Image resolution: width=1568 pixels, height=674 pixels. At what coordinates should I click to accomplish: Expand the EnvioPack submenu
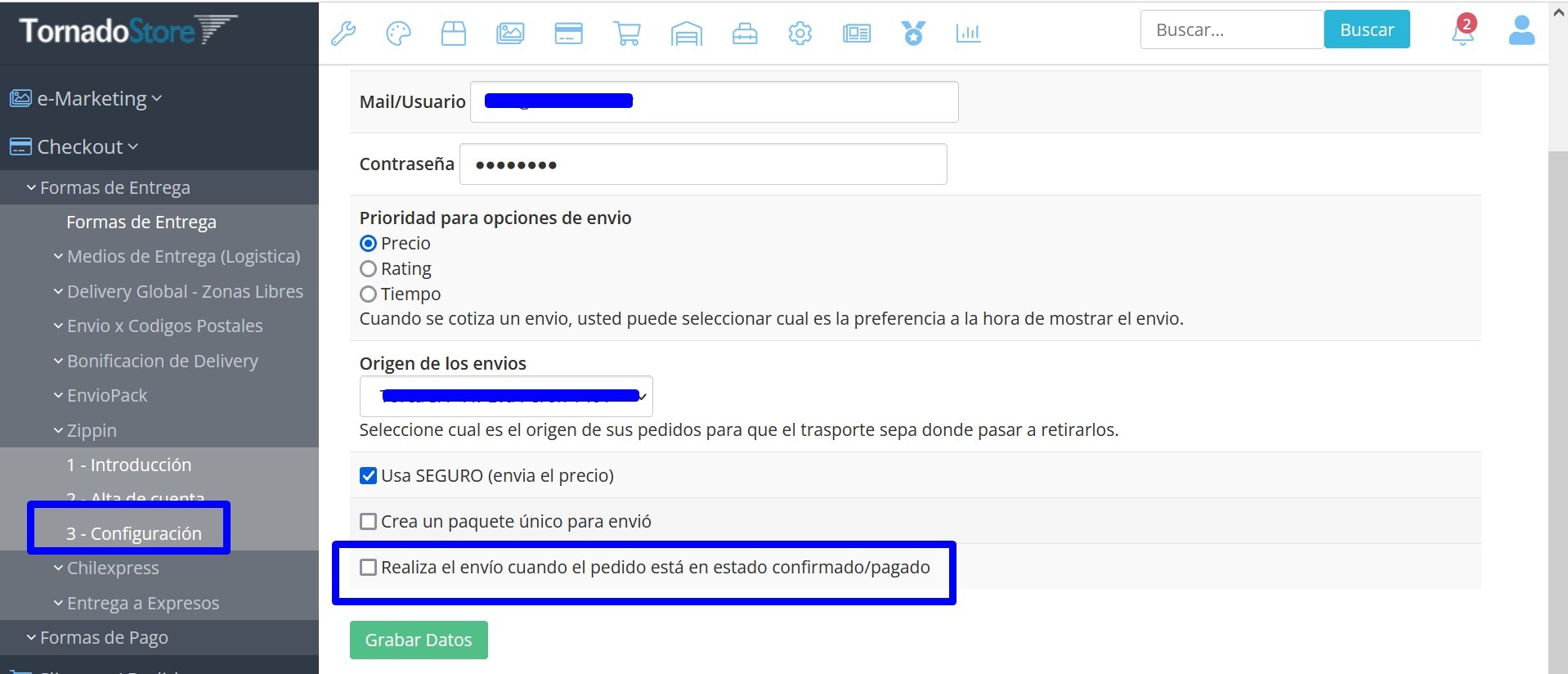coord(100,396)
